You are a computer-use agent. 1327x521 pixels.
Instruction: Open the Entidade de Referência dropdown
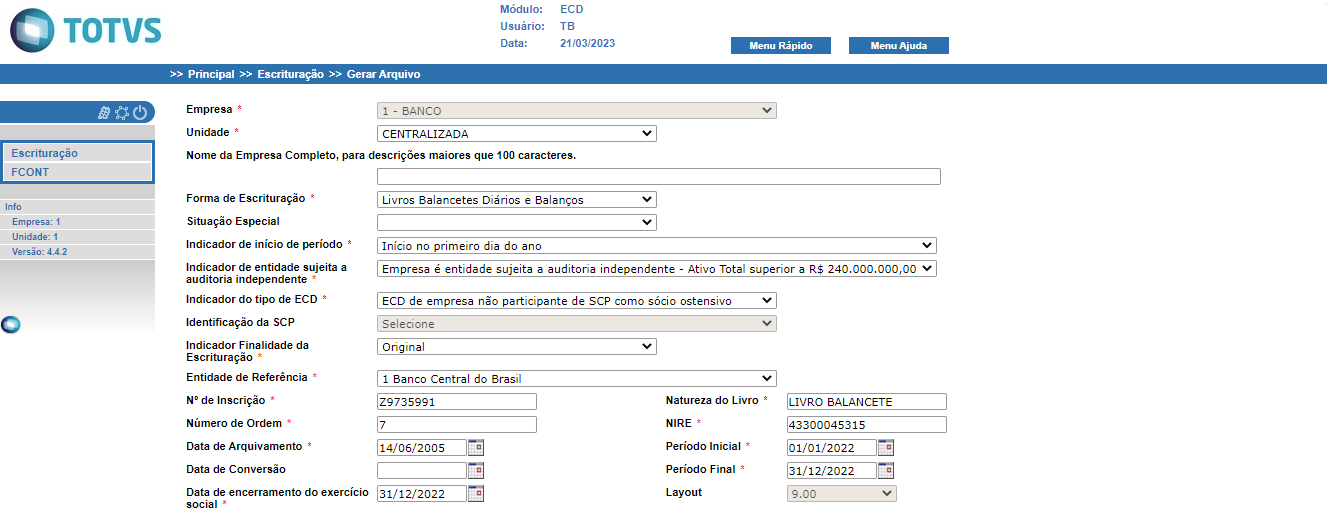pos(577,379)
